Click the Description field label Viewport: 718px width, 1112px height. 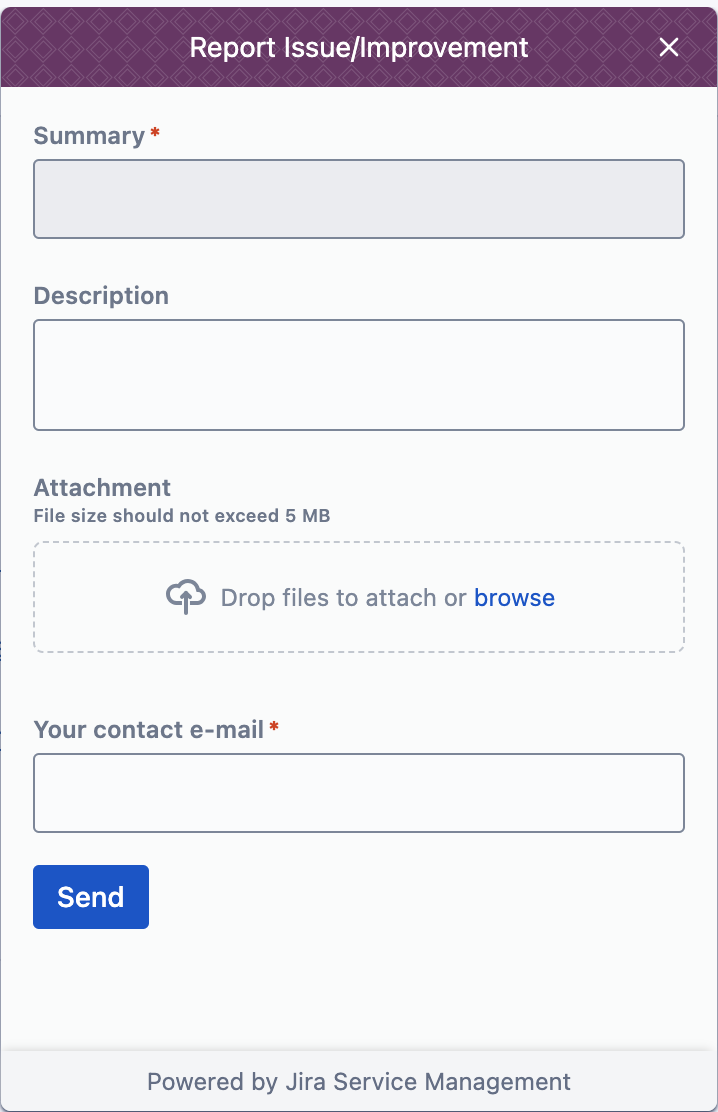pos(101,296)
